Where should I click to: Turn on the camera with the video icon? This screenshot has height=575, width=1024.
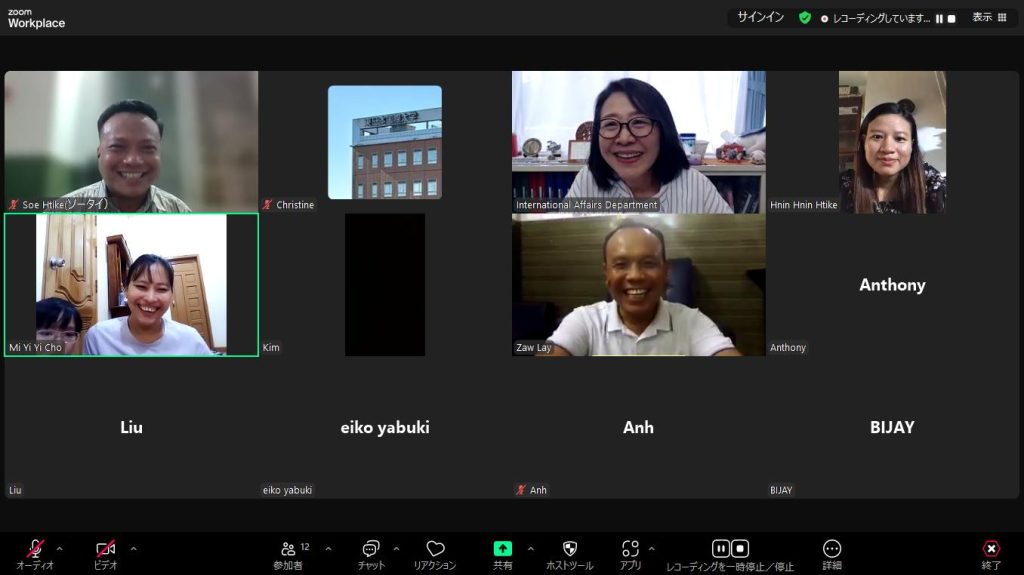105,549
